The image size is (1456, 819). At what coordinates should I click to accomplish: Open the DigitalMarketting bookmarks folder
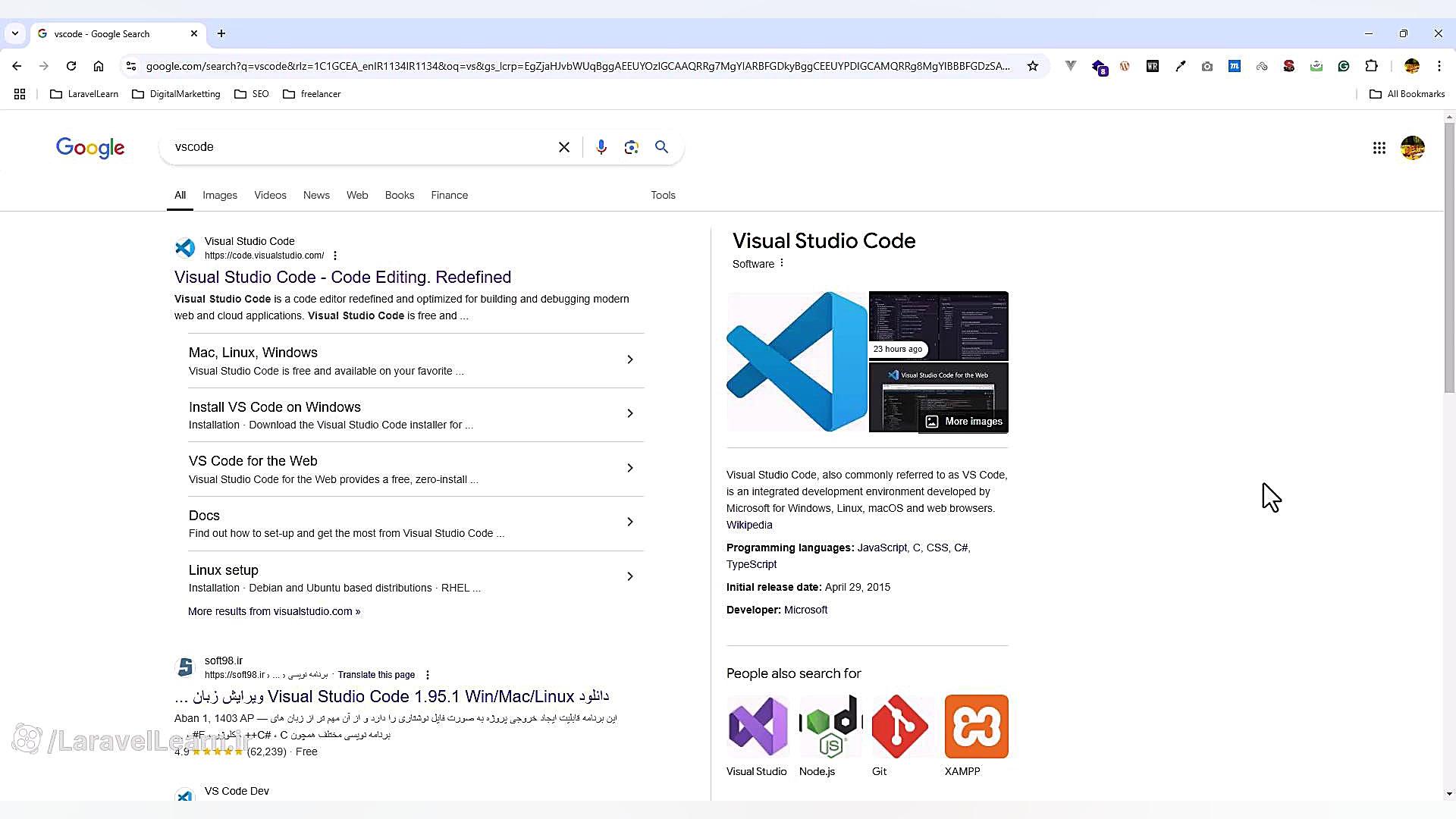click(176, 94)
